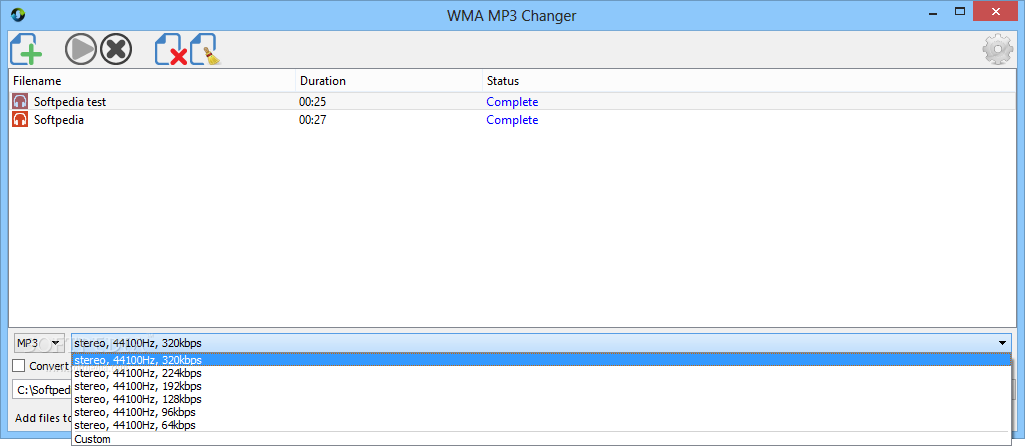Sort list by Status column header
Screen dimensions: 1025x446
point(750,81)
